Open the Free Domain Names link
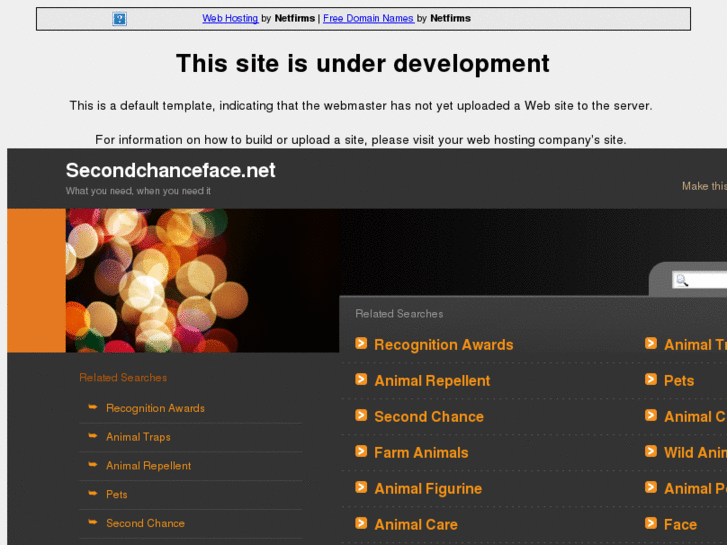This screenshot has height=545, width=727. click(368, 18)
